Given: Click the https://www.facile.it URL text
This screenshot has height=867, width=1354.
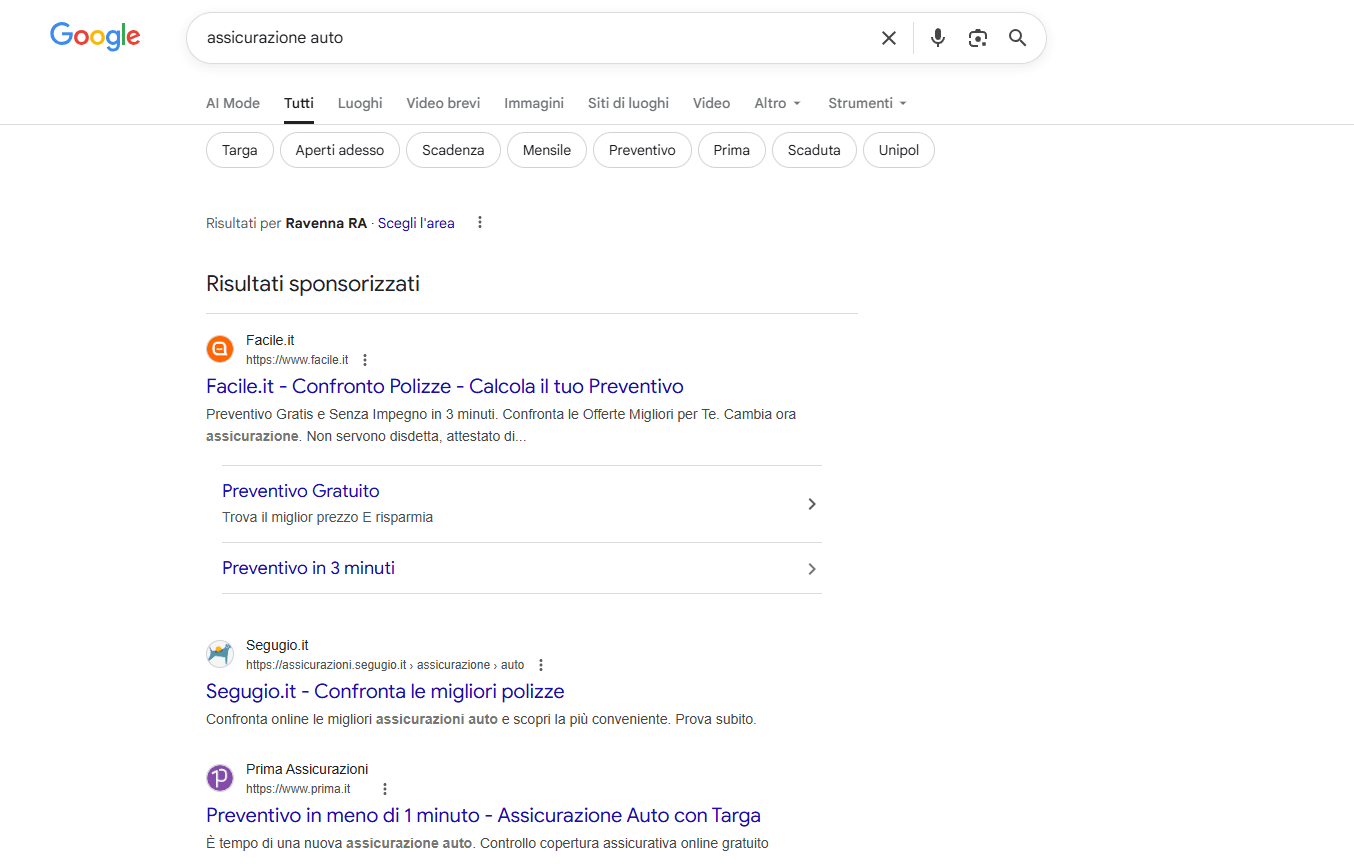Looking at the screenshot, I should (297, 360).
